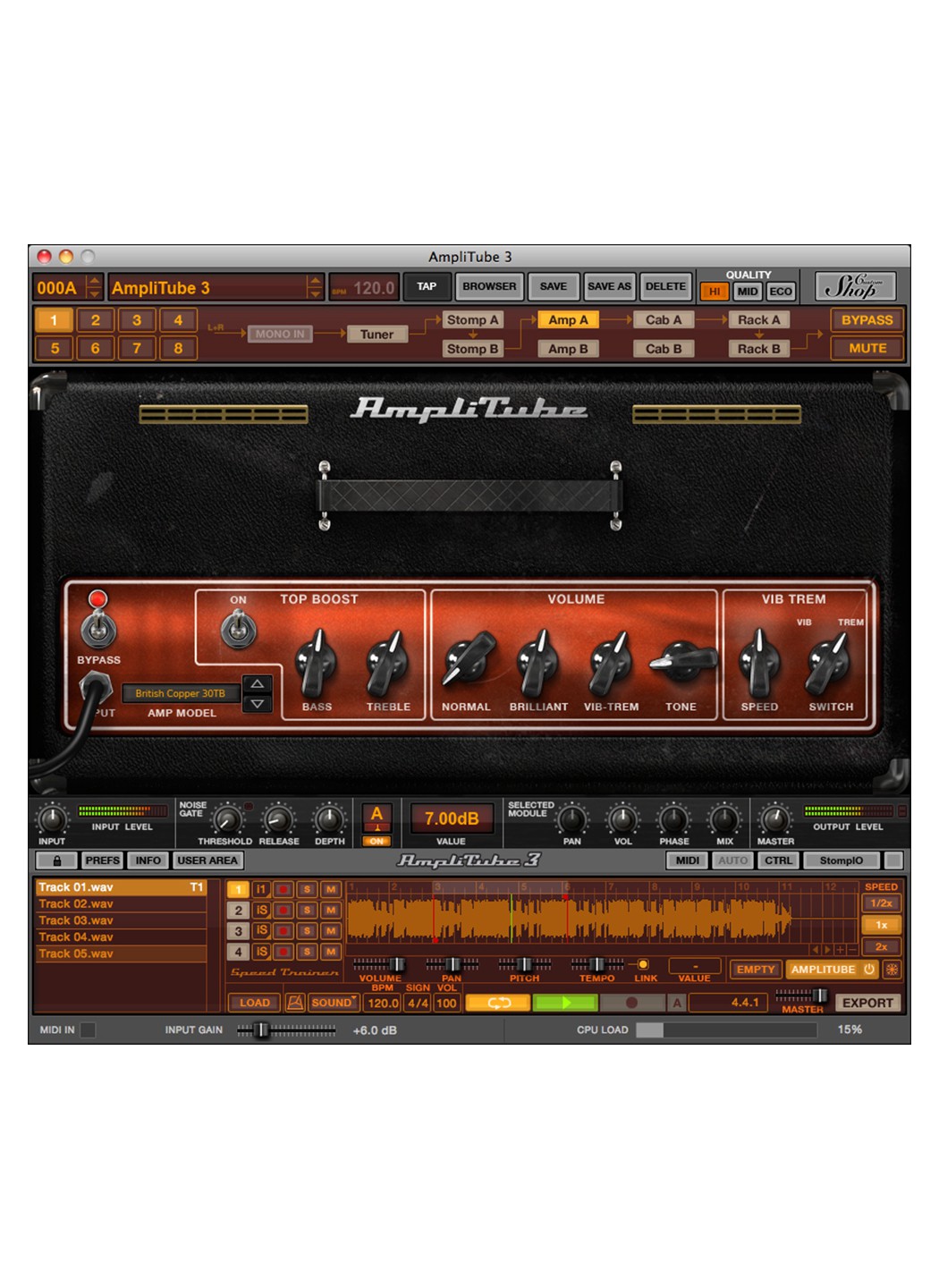Toggle the LINK indicator
The width and height of the screenshot is (939, 1288).
pyautogui.click(x=643, y=964)
